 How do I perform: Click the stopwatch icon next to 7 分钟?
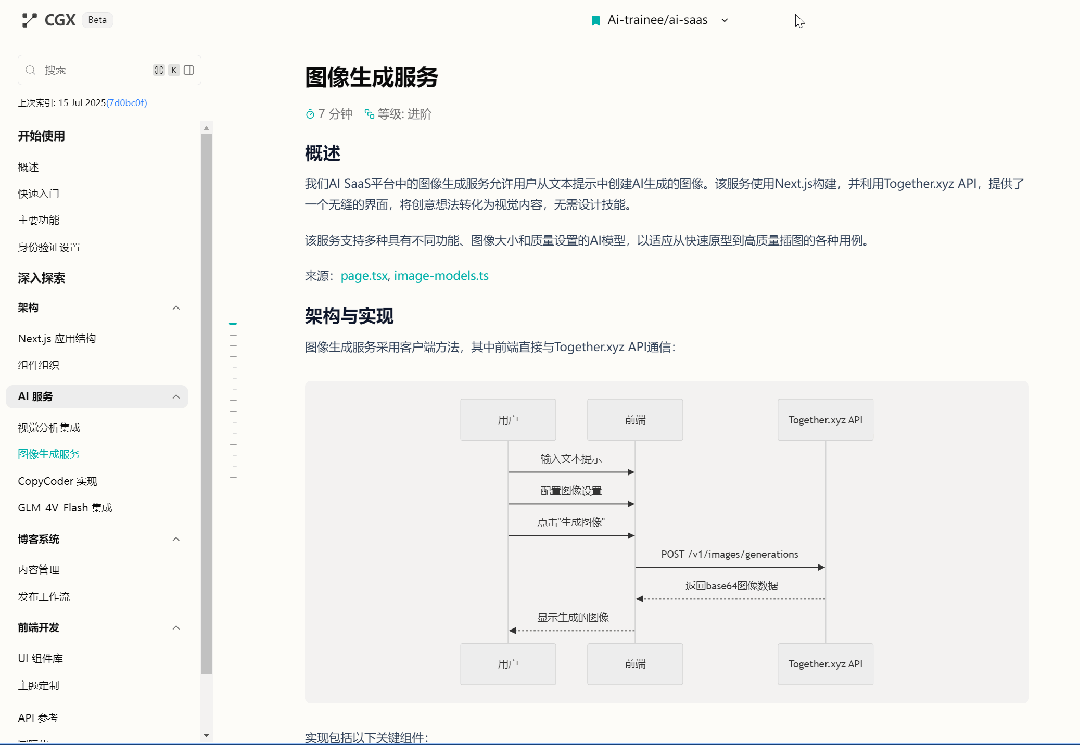pos(310,114)
